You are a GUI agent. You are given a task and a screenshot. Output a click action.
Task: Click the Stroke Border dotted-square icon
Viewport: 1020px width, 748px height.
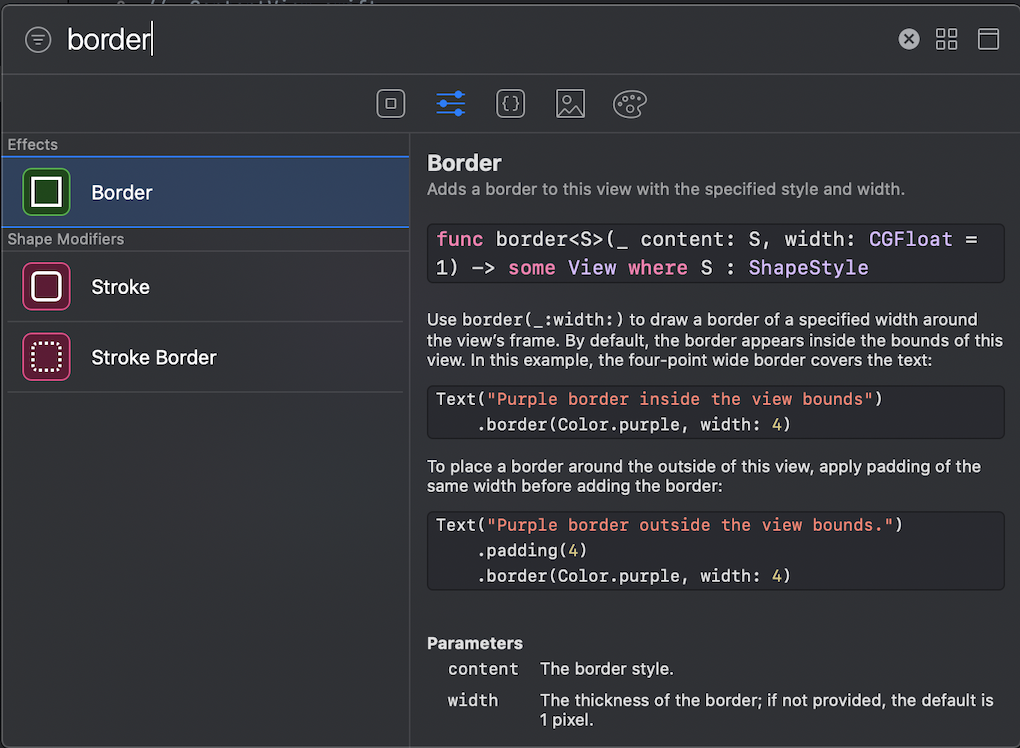pos(46,357)
